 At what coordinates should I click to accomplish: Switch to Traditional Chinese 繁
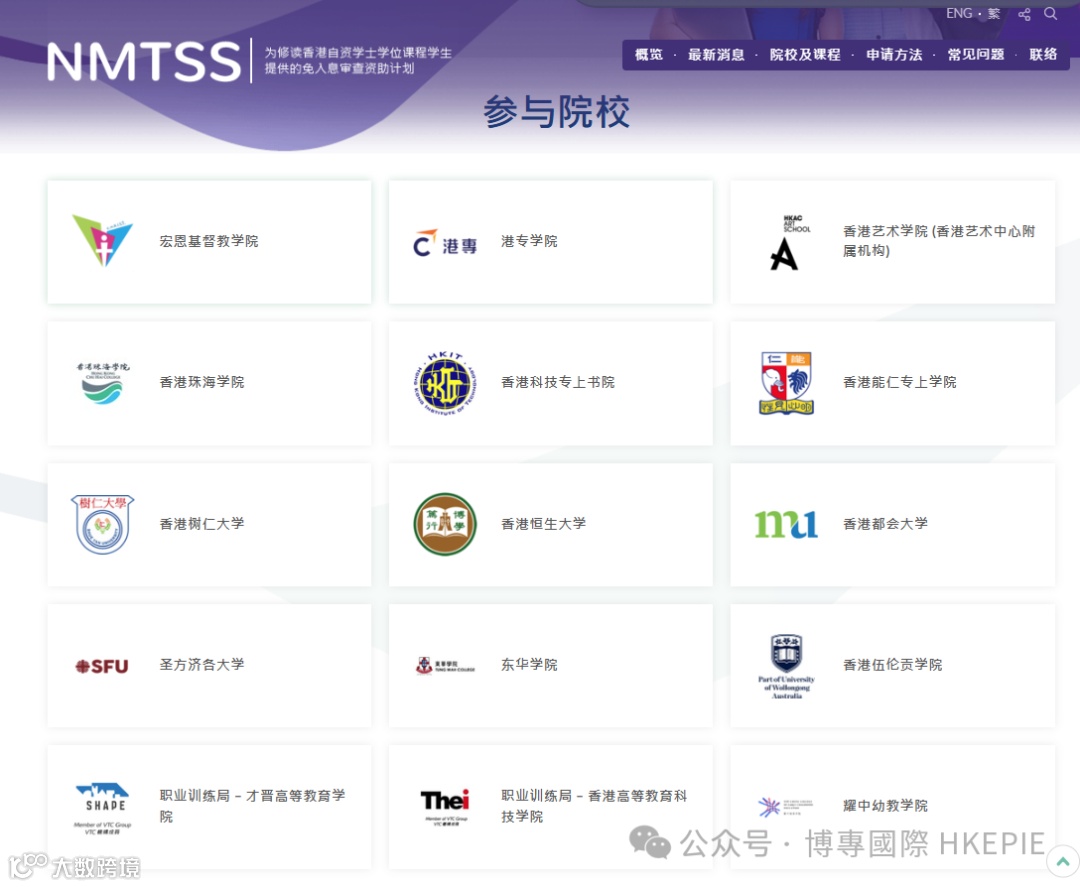[994, 14]
